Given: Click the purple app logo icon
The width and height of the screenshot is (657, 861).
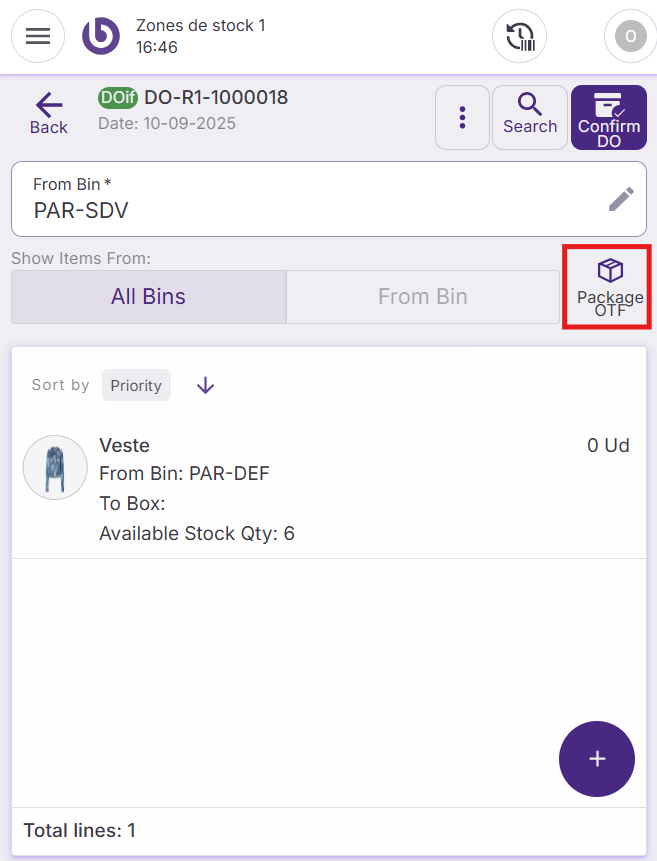Looking at the screenshot, I should pos(101,36).
